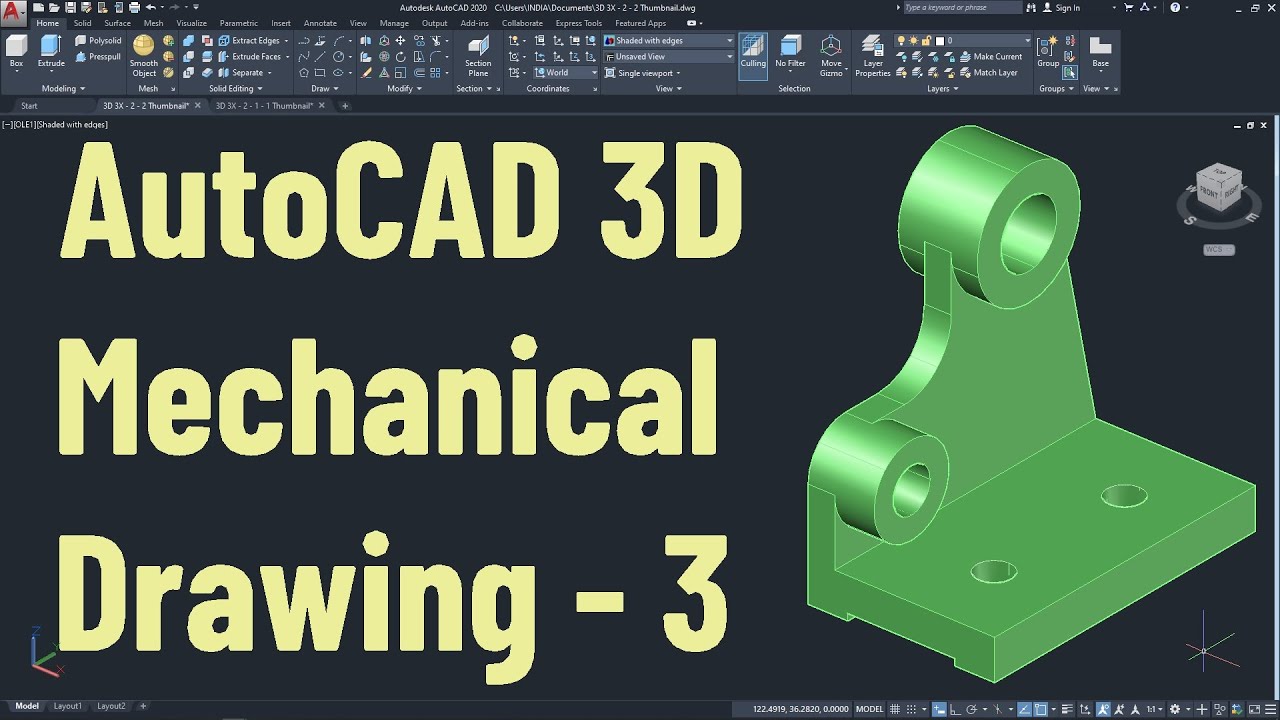Click the coordinates readout 122.4919, 36.2820, 0.0000

point(800,709)
